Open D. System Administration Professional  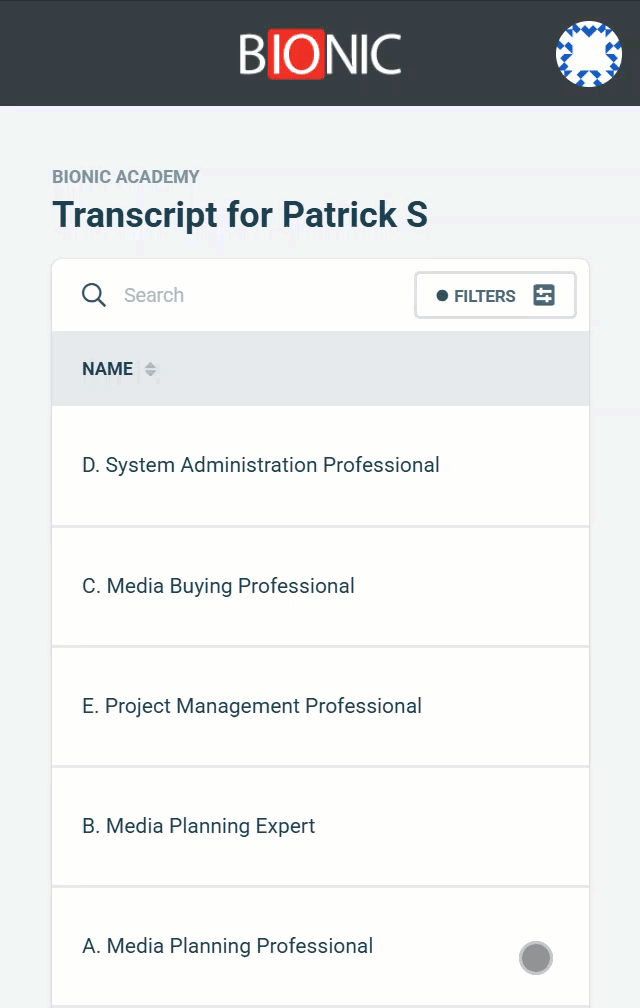(x=261, y=465)
